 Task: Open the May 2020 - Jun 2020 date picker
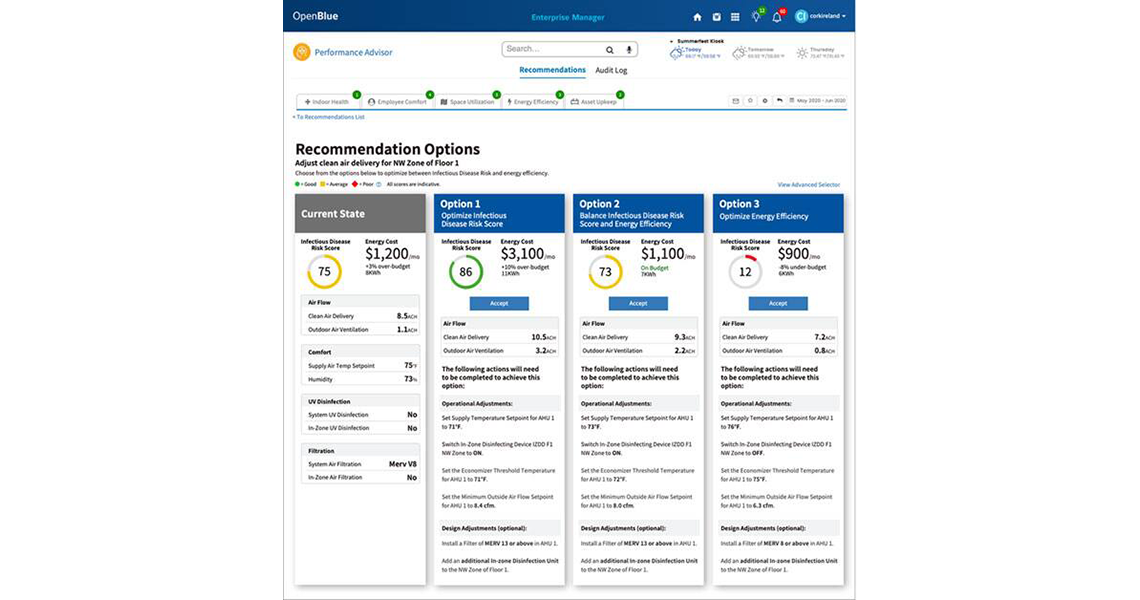click(818, 101)
